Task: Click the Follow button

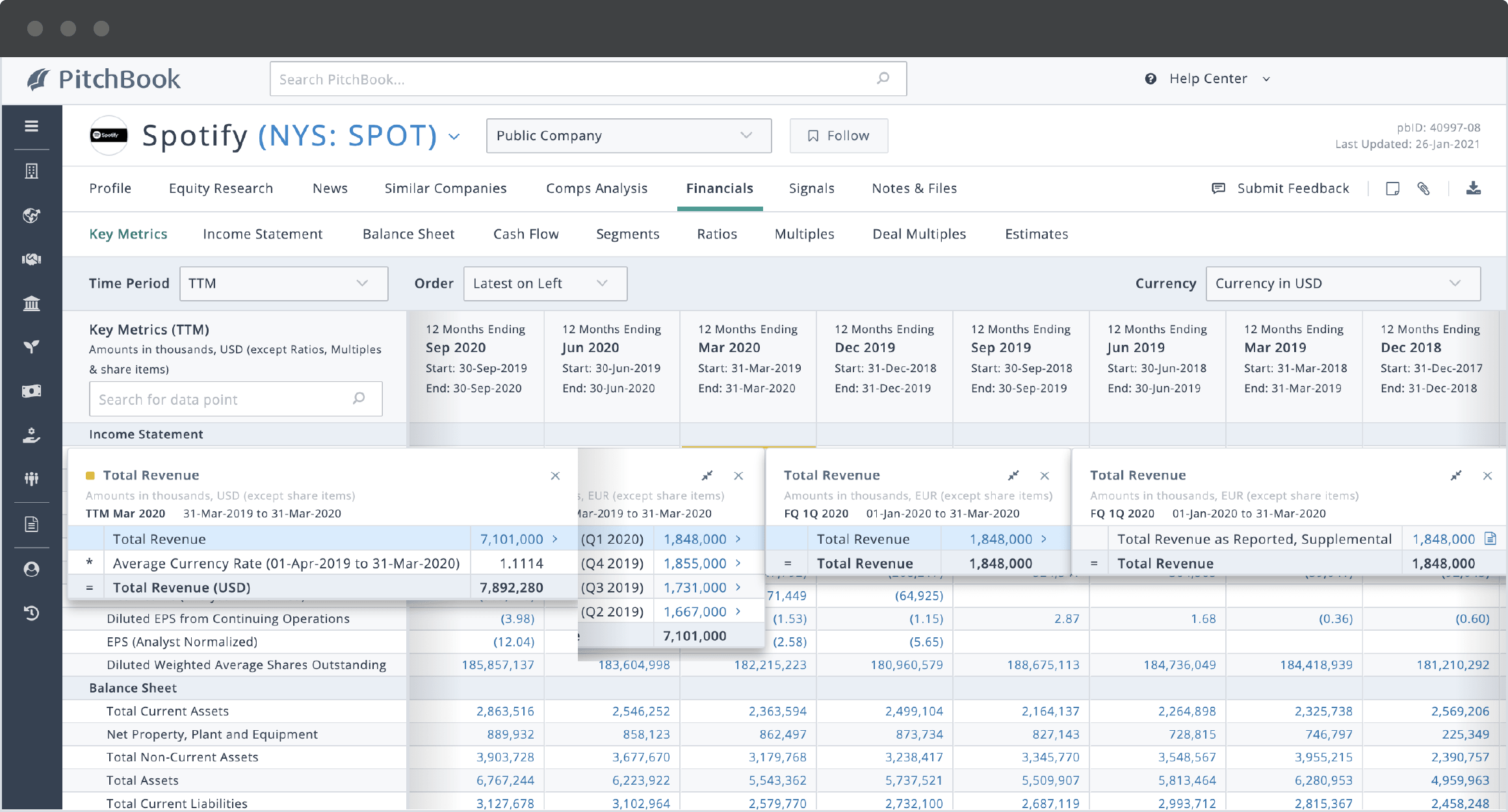Action: coord(838,135)
